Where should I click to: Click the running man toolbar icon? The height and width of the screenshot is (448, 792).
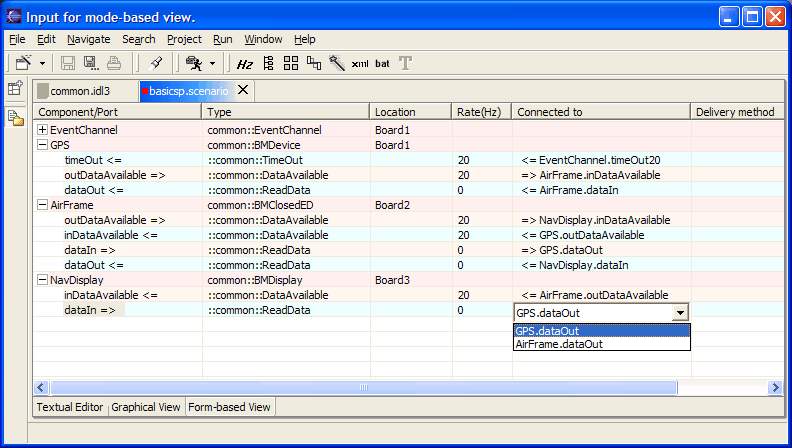(x=193, y=64)
